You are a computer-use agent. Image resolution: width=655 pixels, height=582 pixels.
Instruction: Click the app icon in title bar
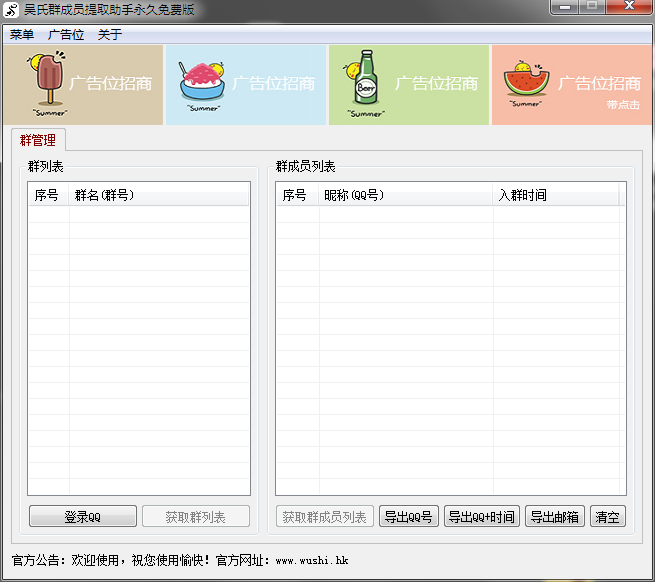pos(11,10)
